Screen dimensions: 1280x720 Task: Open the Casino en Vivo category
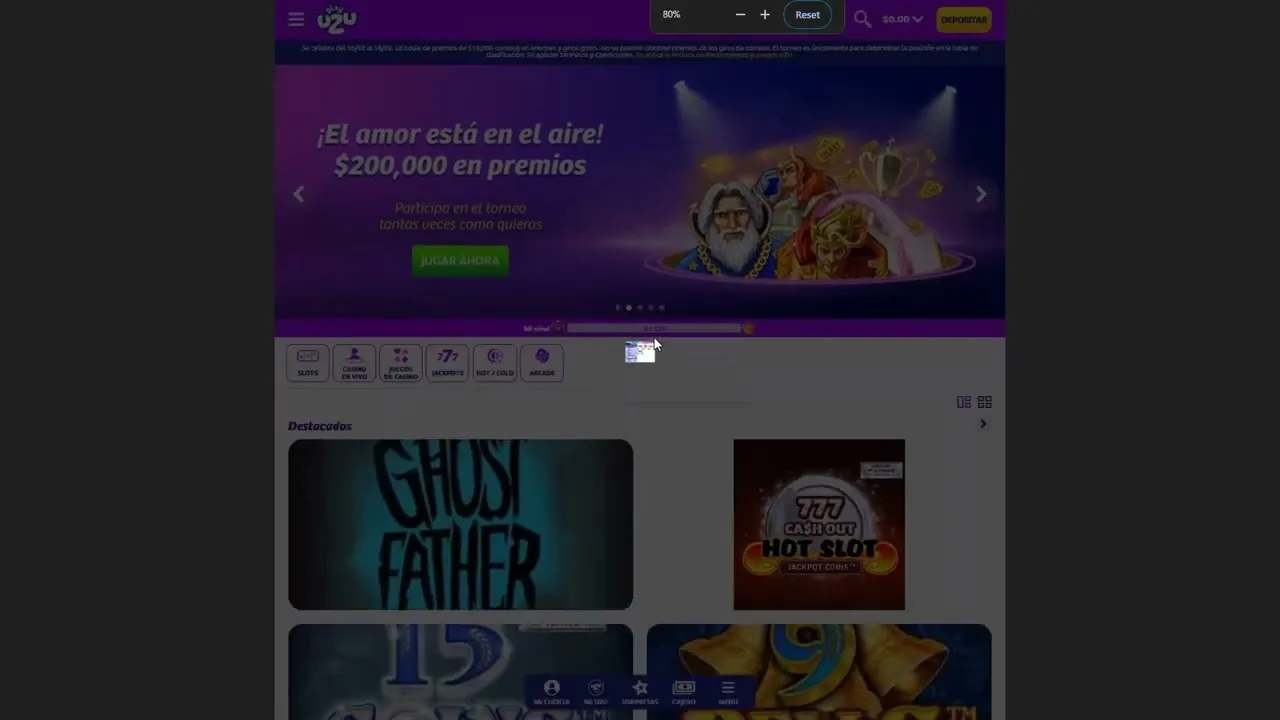[354, 363]
